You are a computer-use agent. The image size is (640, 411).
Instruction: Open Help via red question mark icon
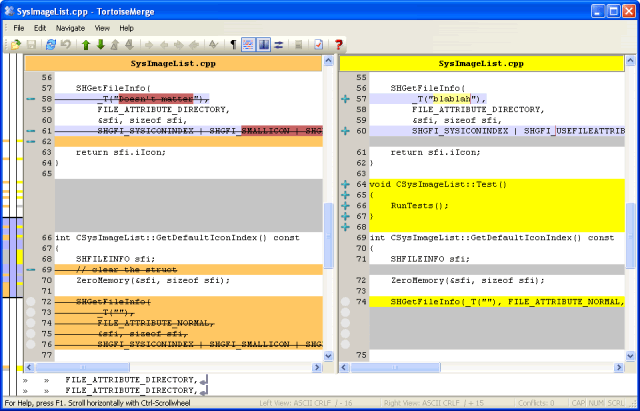(339, 45)
